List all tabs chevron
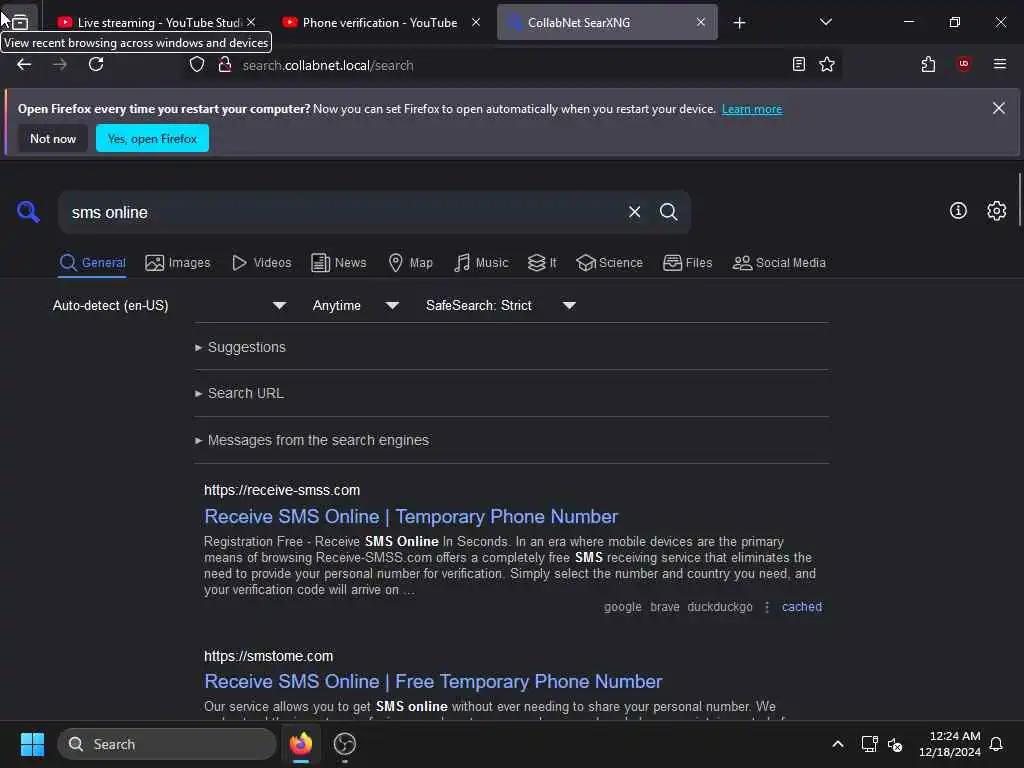Image resolution: width=1024 pixels, height=768 pixels. 825,22
